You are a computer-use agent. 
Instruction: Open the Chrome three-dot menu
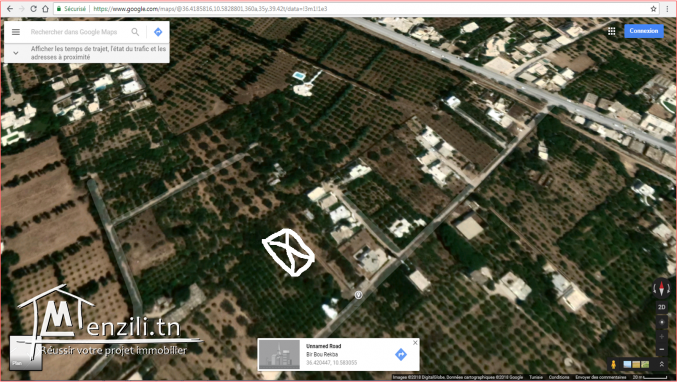668,9
